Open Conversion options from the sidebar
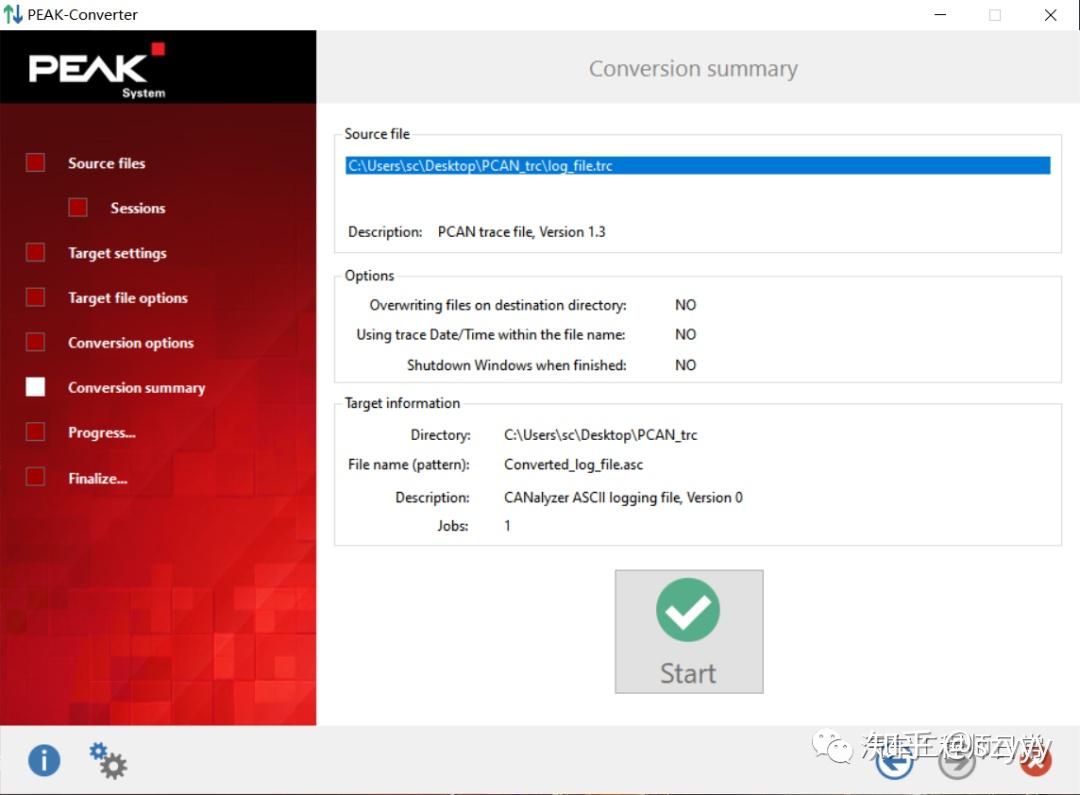The image size is (1080, 795). 131,342
